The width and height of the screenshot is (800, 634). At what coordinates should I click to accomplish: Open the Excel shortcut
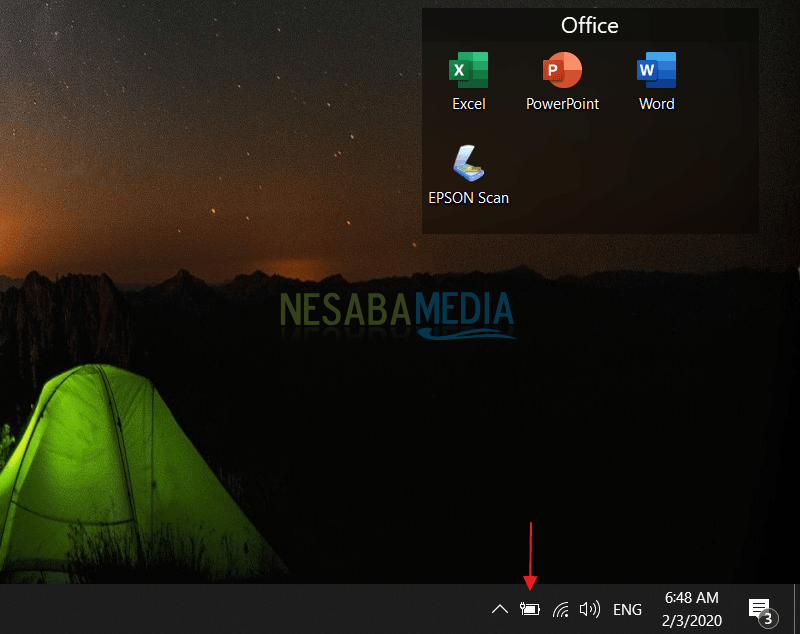point(468,82)
